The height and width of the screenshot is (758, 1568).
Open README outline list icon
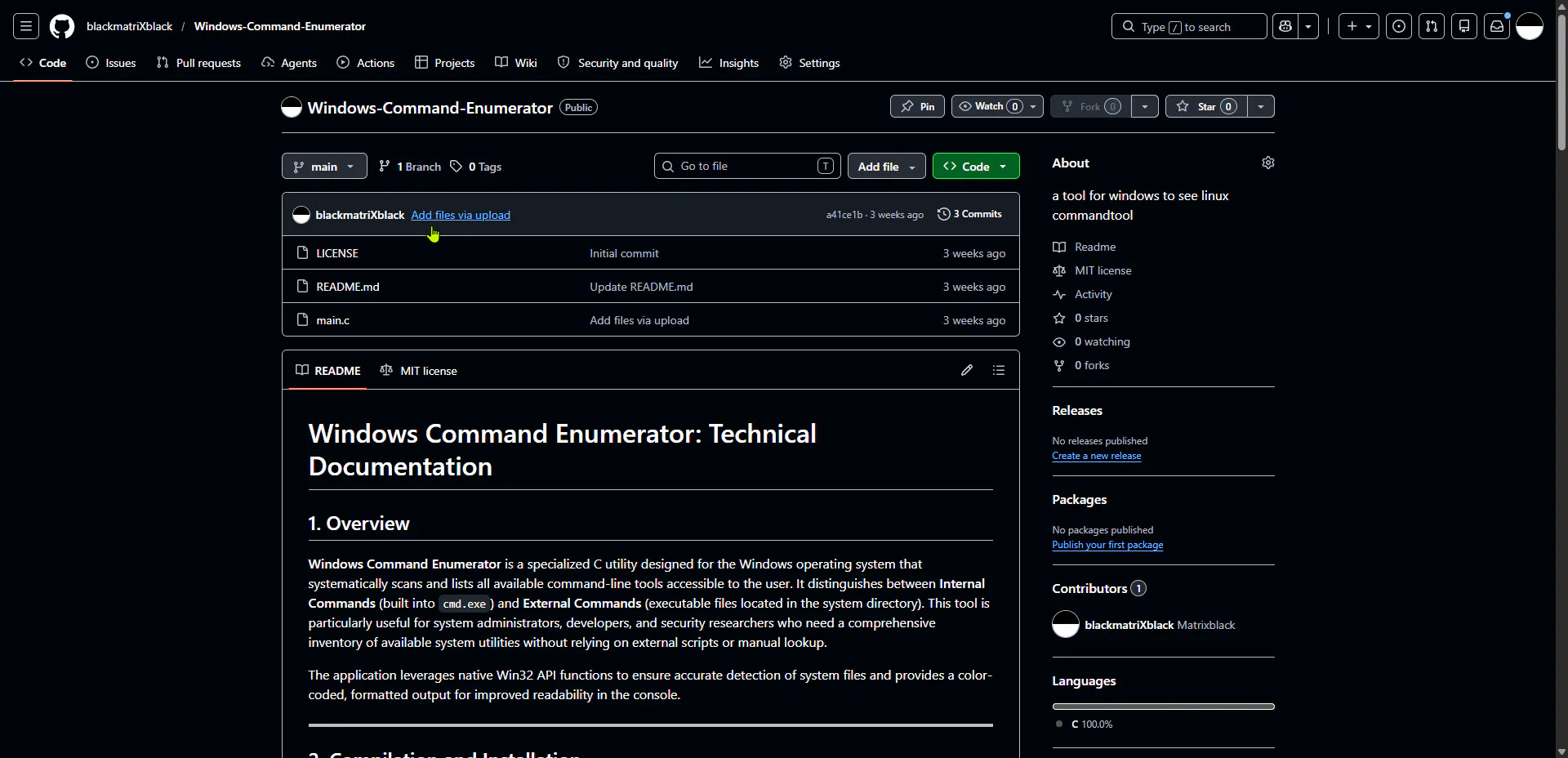coord(999,370)
